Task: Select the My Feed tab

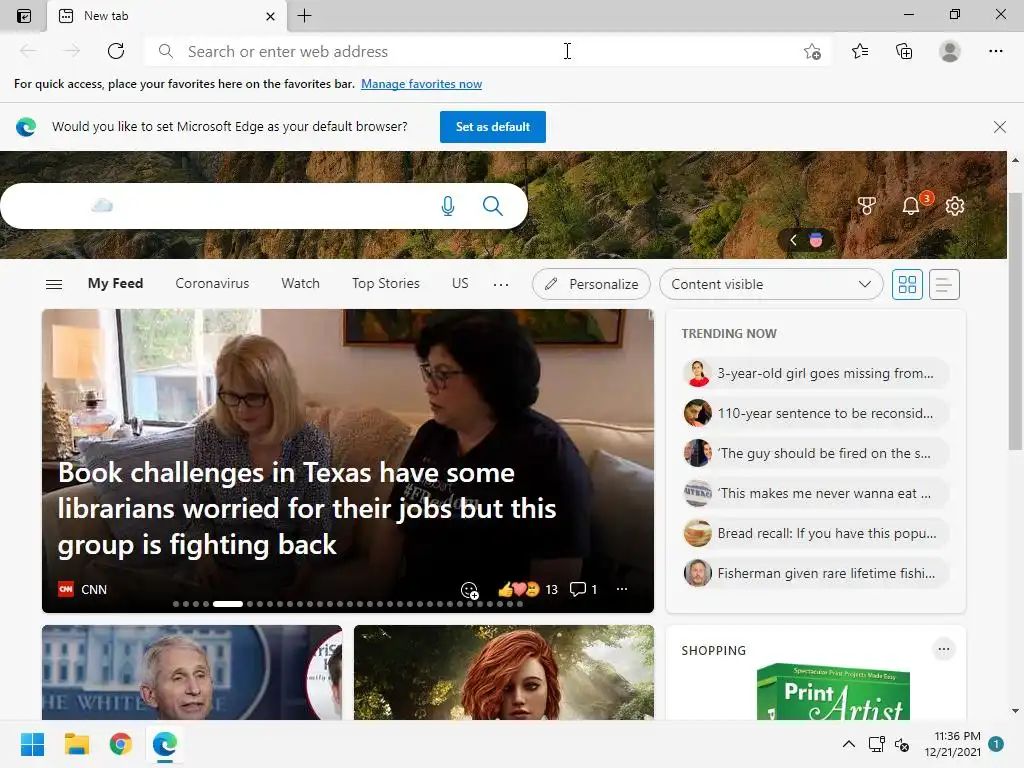Action: (x=116, y=283)
